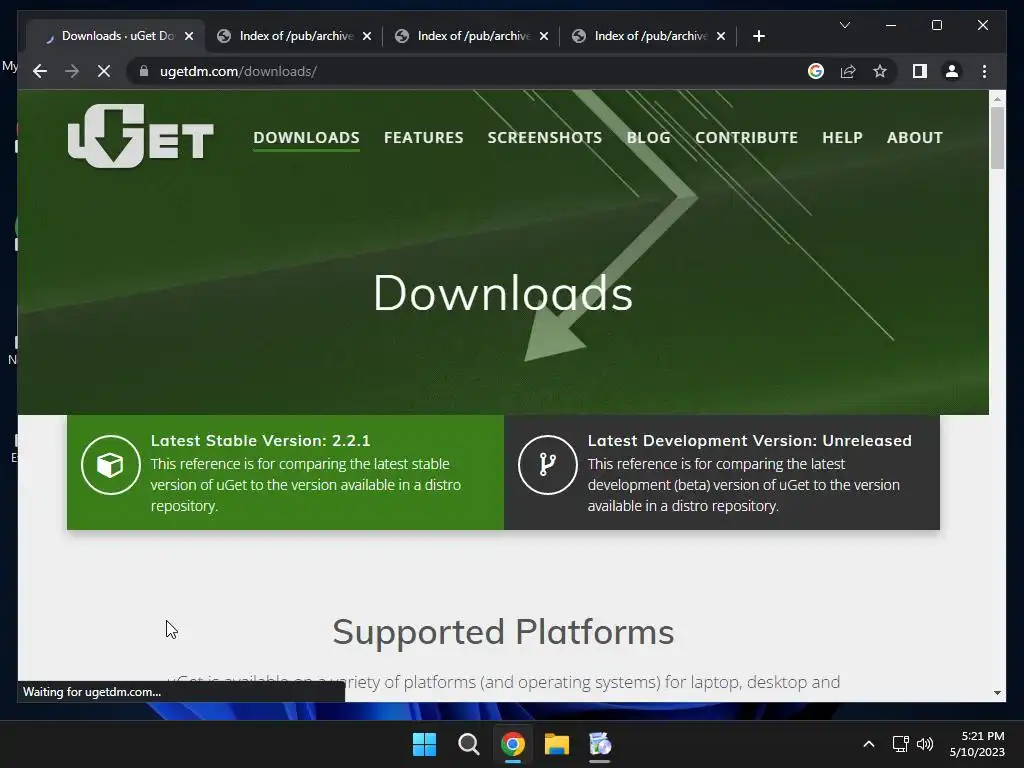Click the share page icon

[x=848, y=71]
